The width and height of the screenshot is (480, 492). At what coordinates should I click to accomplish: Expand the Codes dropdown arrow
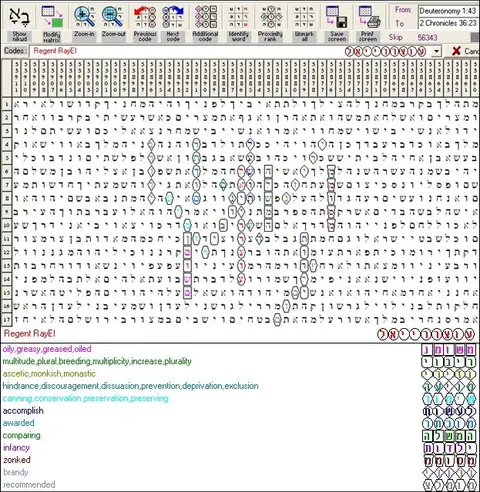click(436, 52)
